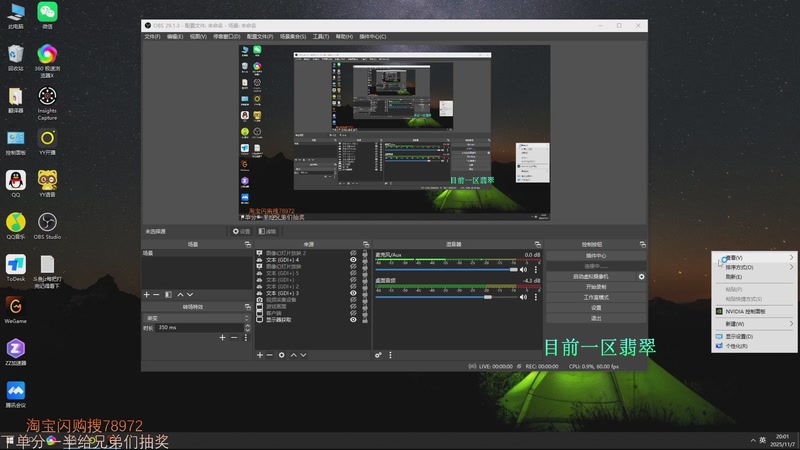Open 滤镜 button on the source toolbar
The height and width of the screenshot is (450, 800).
(x=267, y=232)
